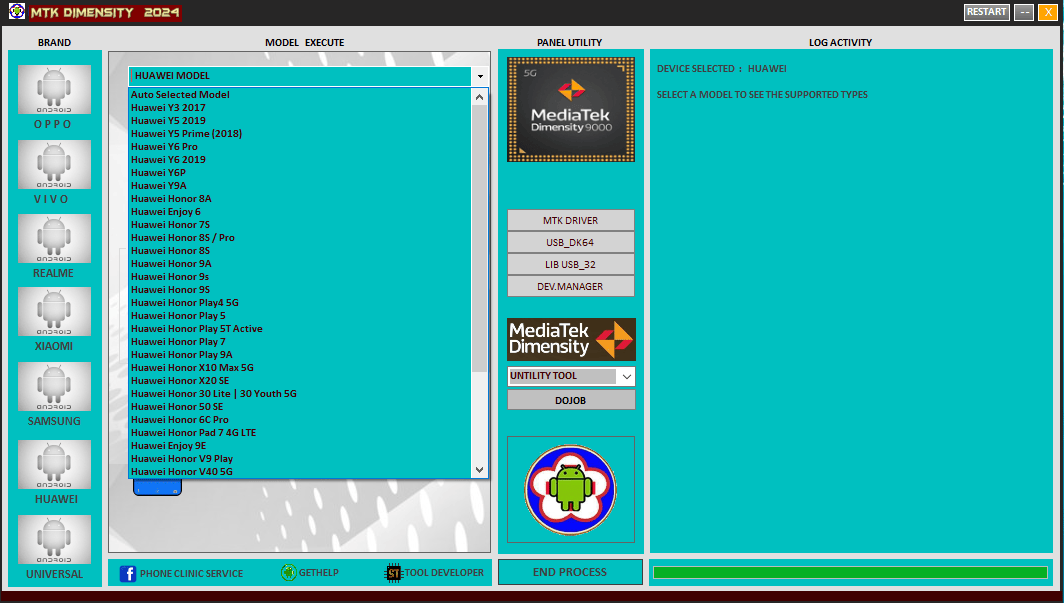
Task: Choose Huawei Y3 2017 from list
Action: (299, 108)
